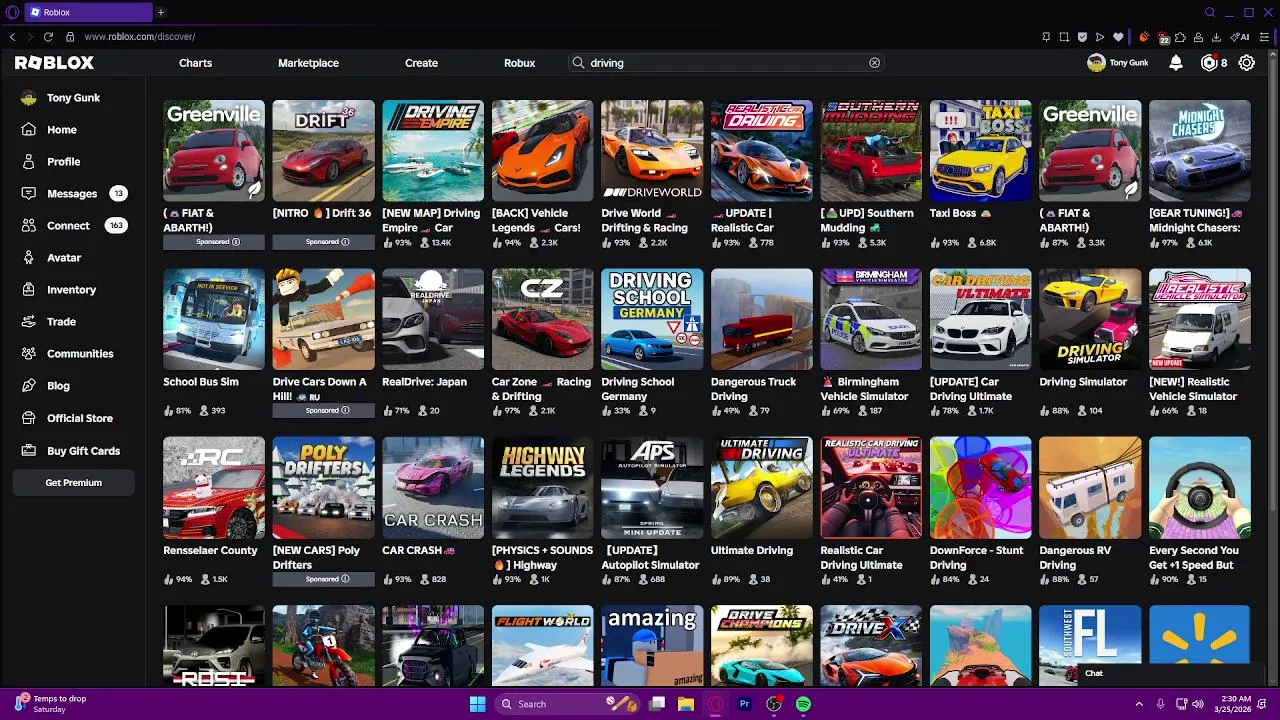Open the Highway Legends thumbnail
The image size is (1280, 720).
(x=542, y=488)
